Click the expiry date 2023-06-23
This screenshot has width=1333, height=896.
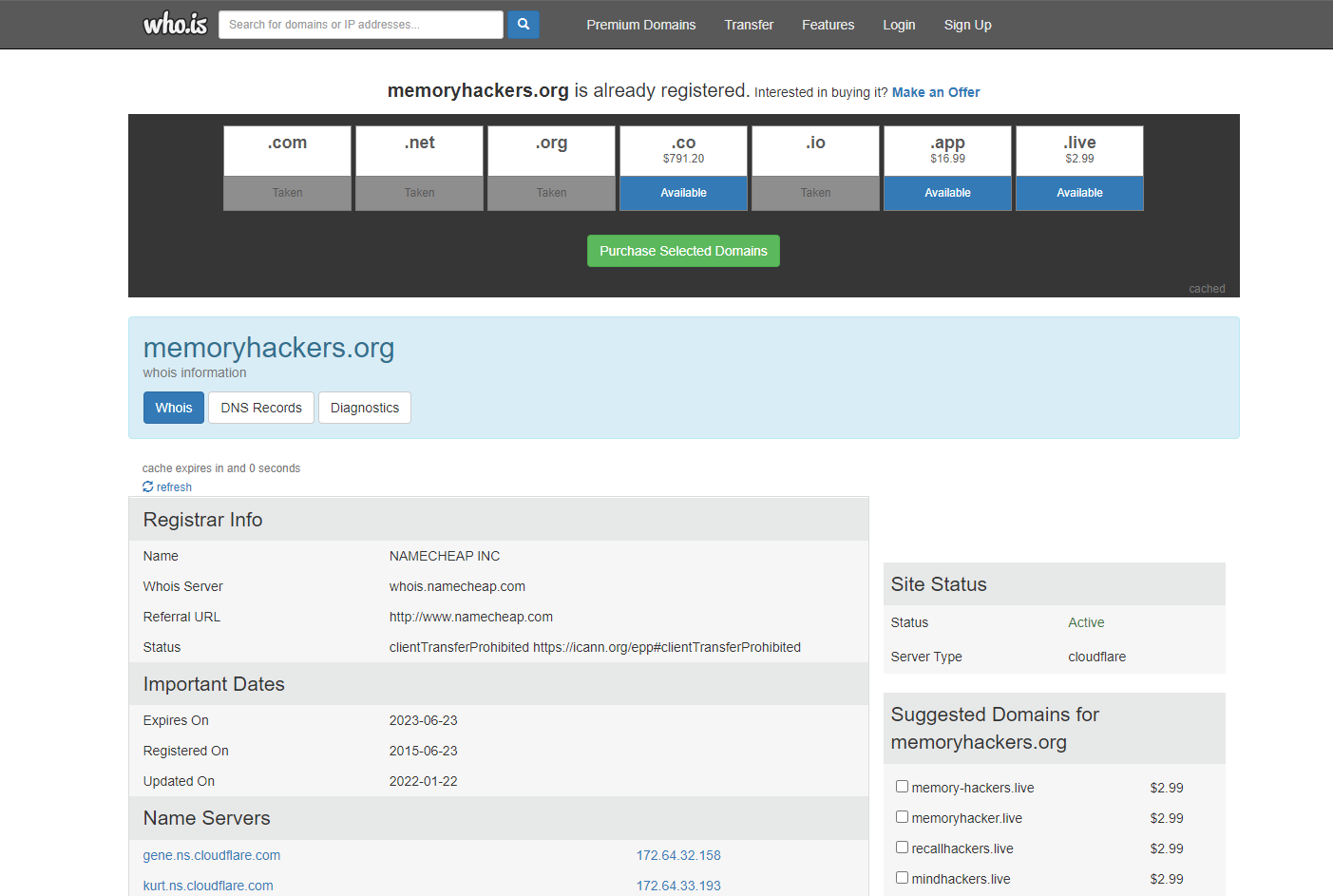coord(424,720)
